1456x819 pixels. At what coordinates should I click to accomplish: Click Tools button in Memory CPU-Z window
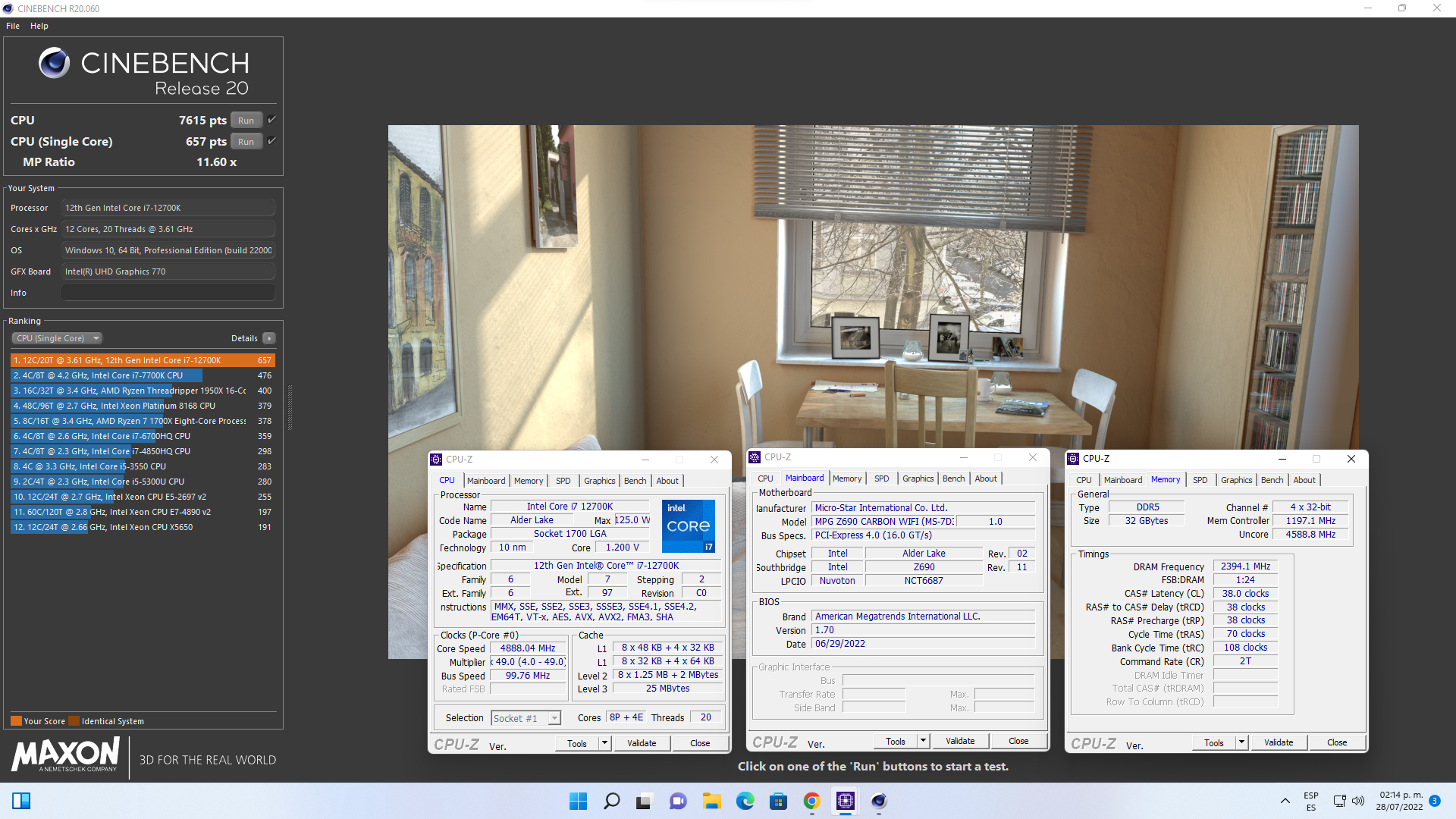1213,742
